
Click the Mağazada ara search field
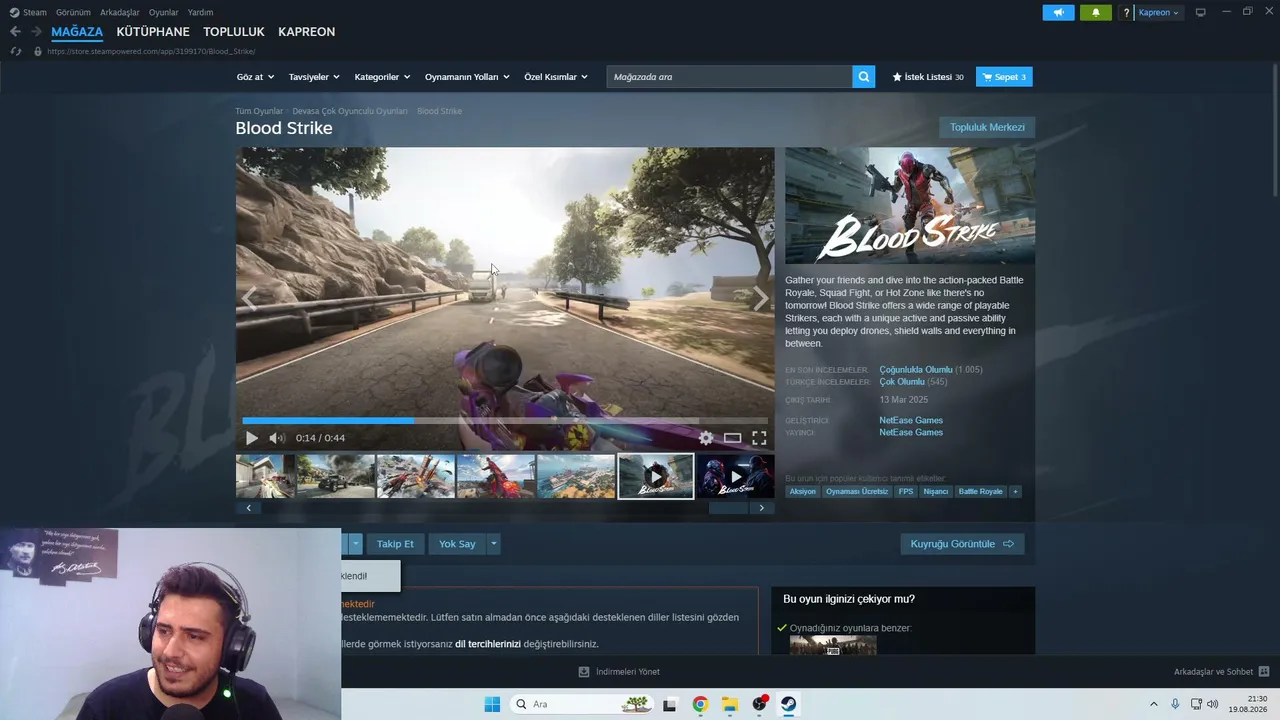pos(729,77)
